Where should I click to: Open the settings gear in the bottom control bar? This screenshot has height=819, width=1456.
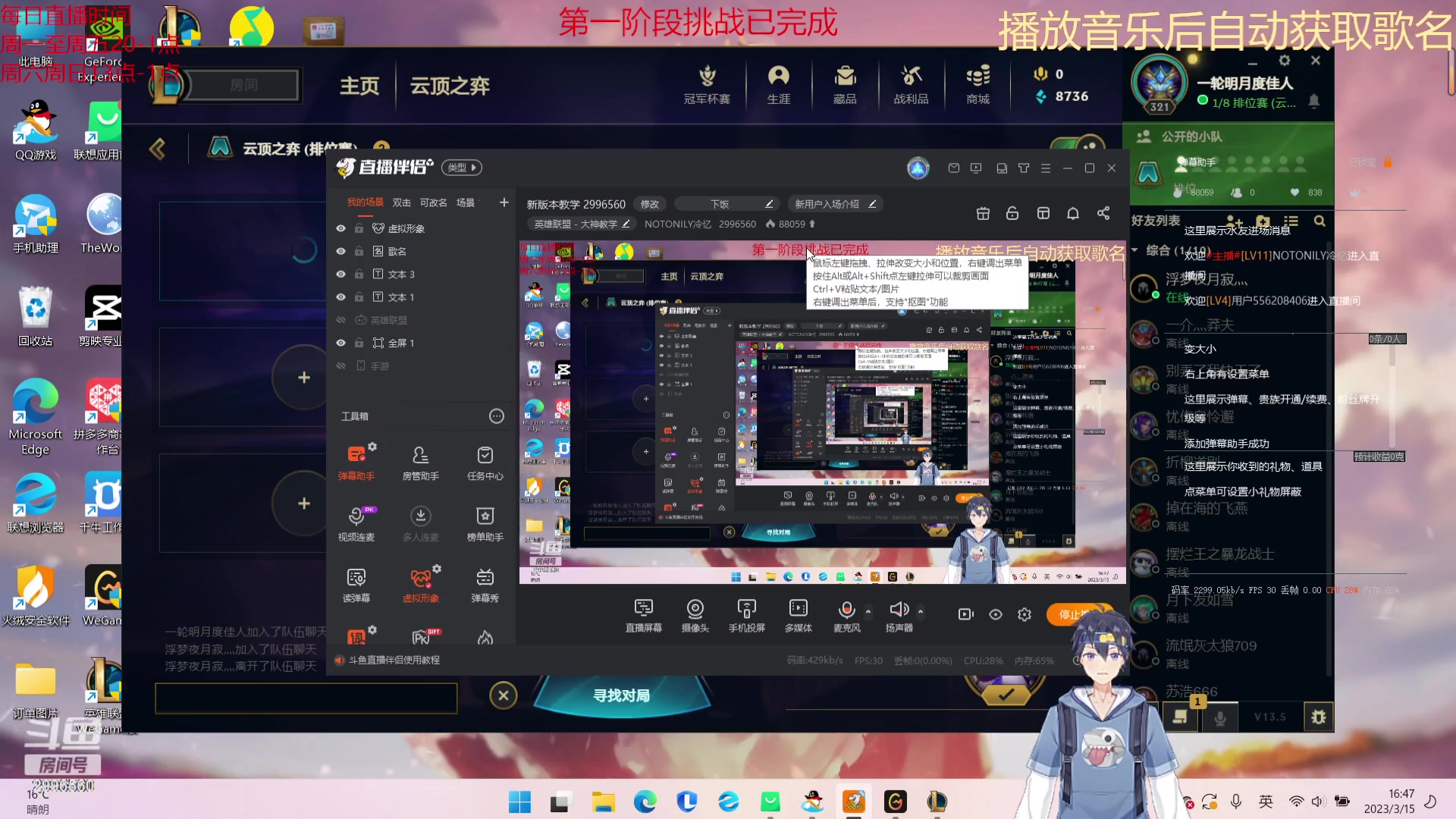pos(1025,614)
